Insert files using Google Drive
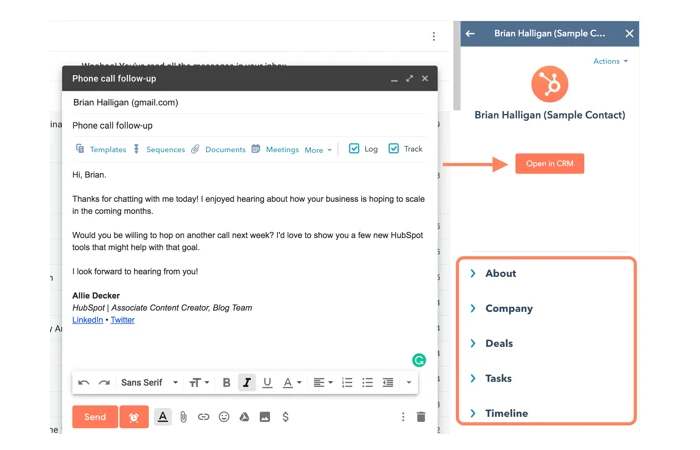Viewport: 700px width, 450px height. 244,417
